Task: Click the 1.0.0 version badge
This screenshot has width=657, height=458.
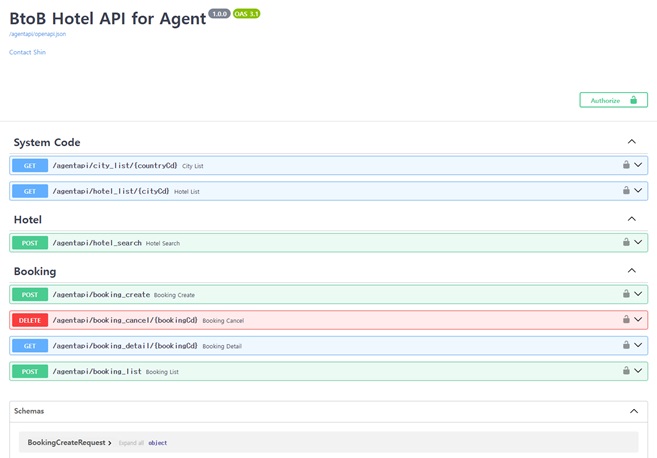Action: point(219,14)
